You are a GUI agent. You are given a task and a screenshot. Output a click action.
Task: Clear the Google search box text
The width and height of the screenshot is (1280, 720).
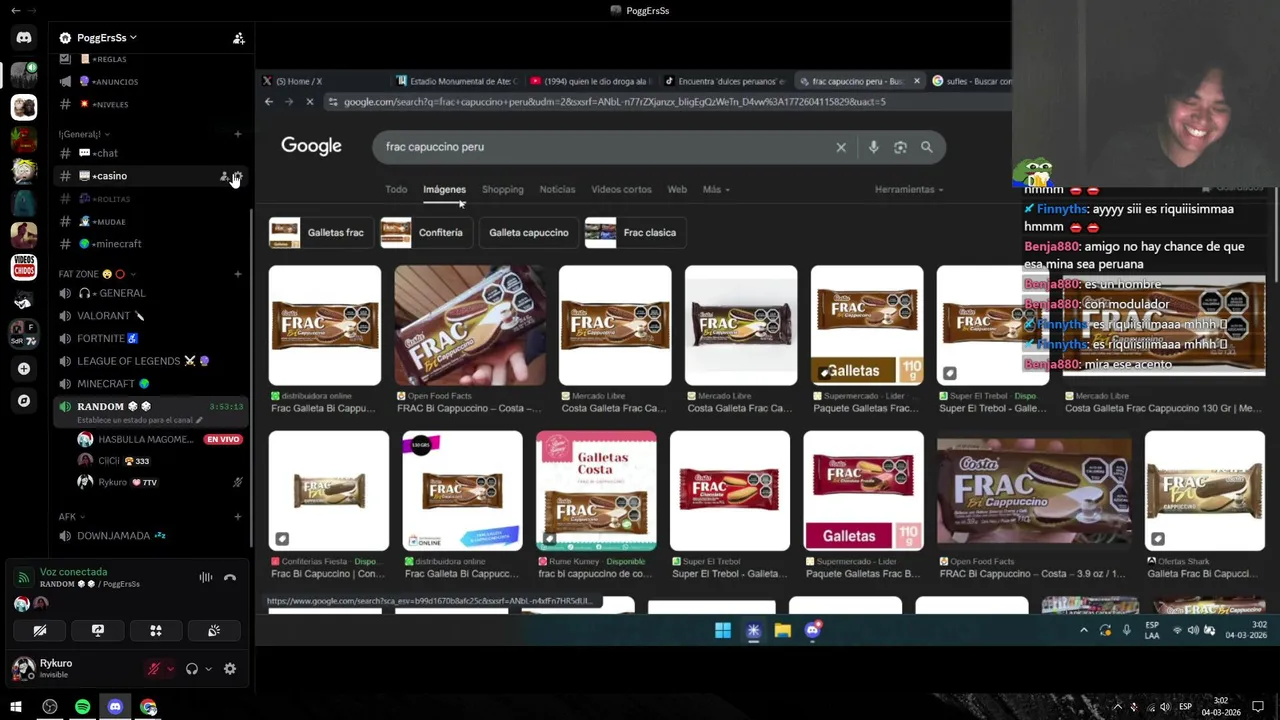[841, 147]
